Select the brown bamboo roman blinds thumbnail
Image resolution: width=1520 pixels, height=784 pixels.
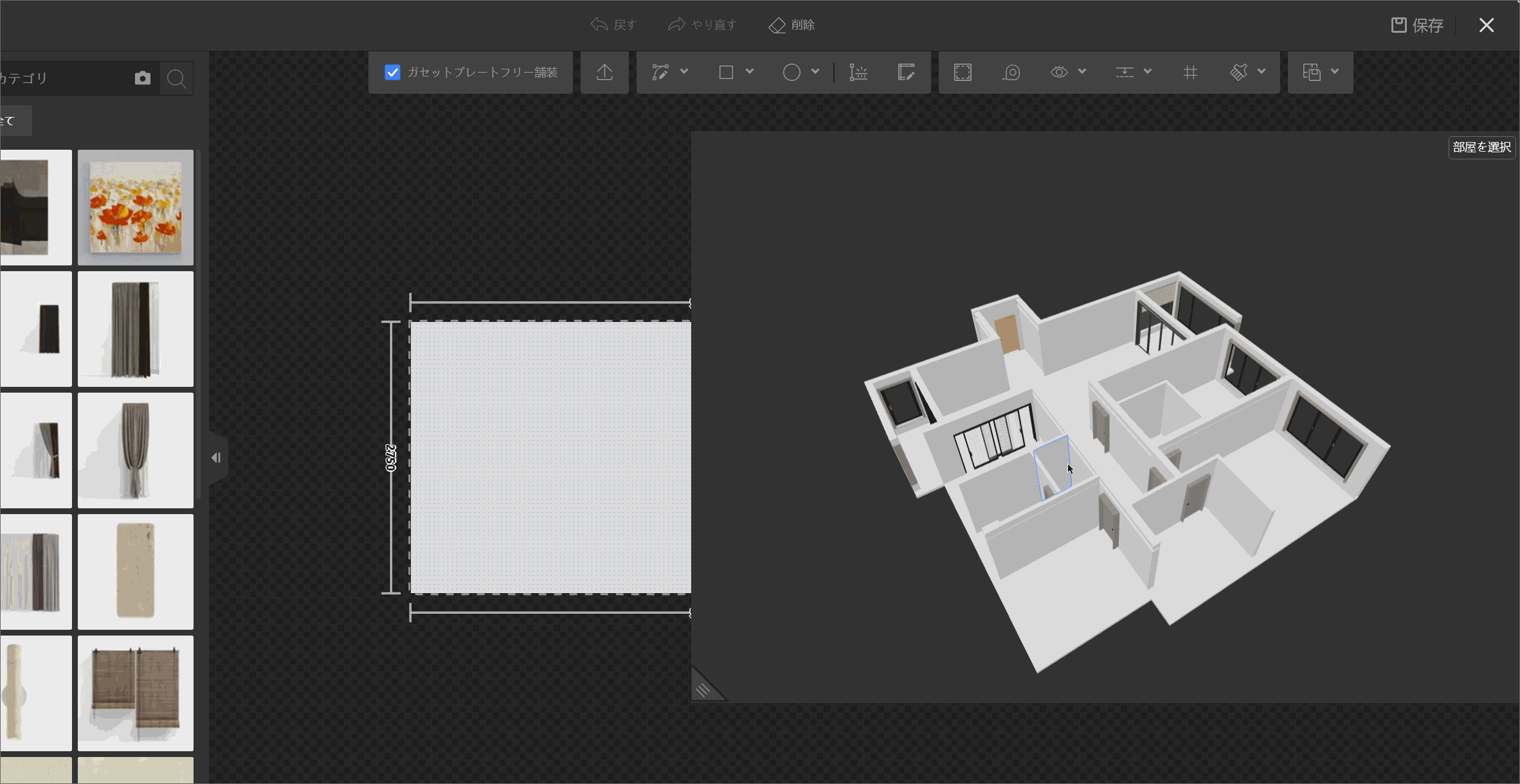point(136,693)
